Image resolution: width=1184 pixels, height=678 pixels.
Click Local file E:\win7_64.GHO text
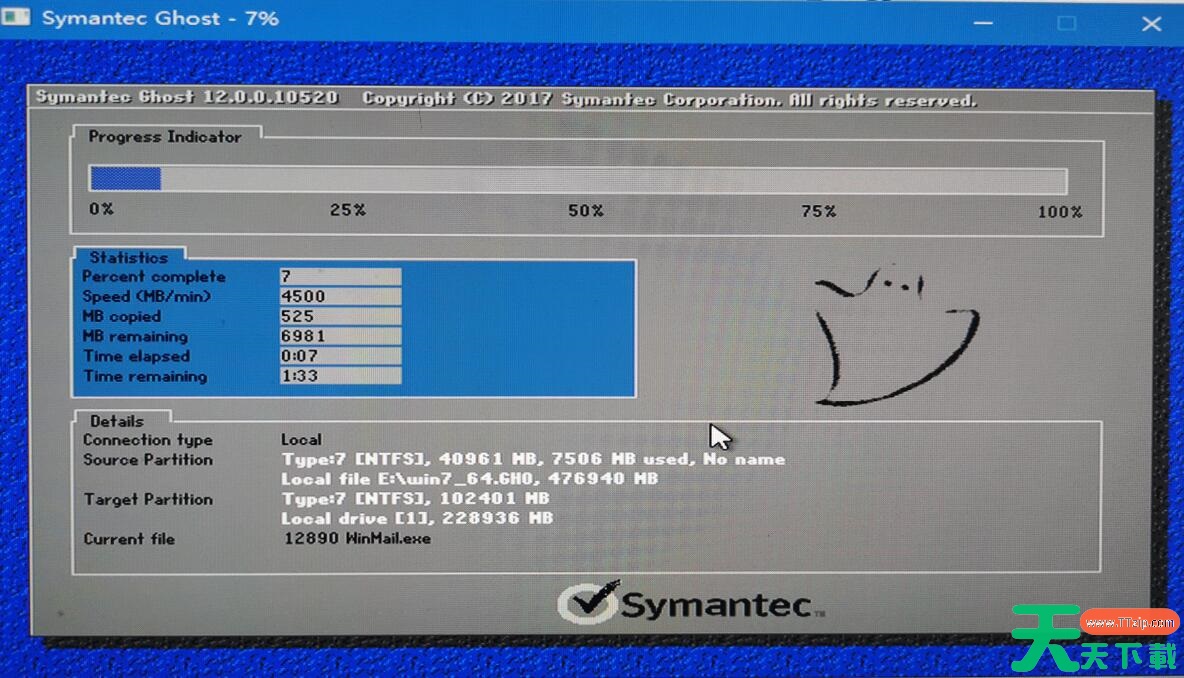tap(470, 479)
